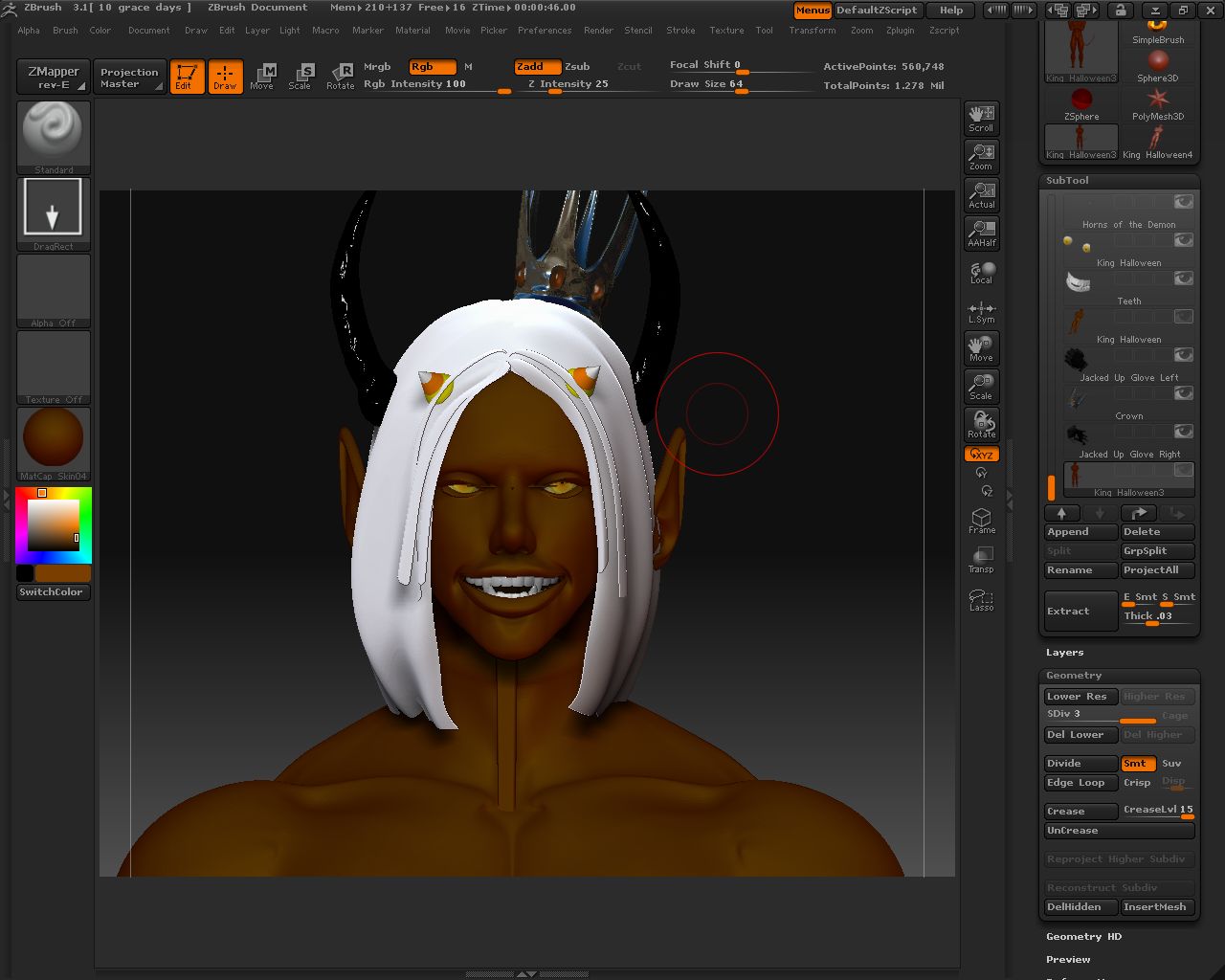Hide the Crown subtool with eye icon

click(1184, 393)
